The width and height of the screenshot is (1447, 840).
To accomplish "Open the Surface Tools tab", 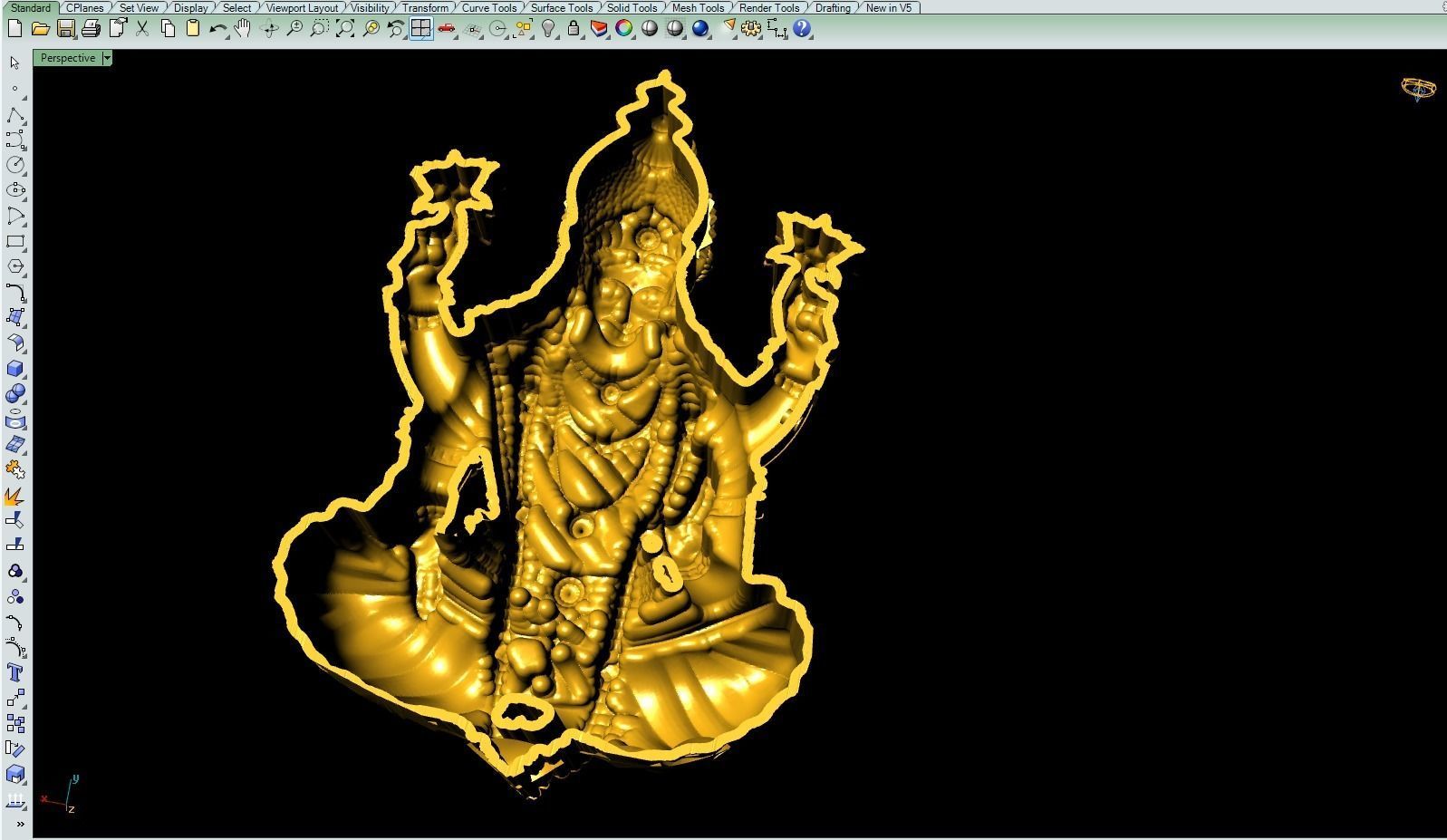I will (562, 7).
